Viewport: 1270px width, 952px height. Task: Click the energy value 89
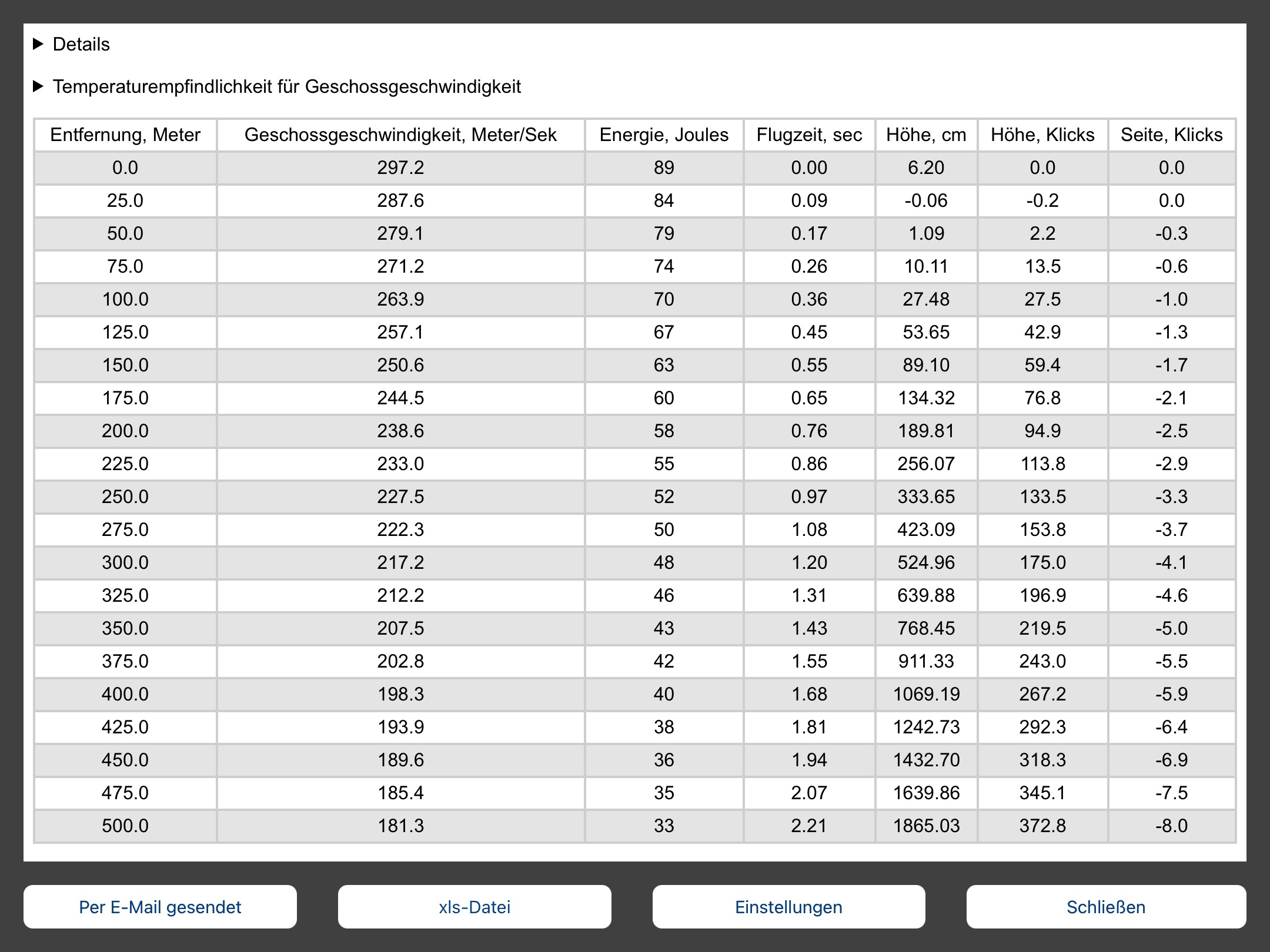[664, 167]
